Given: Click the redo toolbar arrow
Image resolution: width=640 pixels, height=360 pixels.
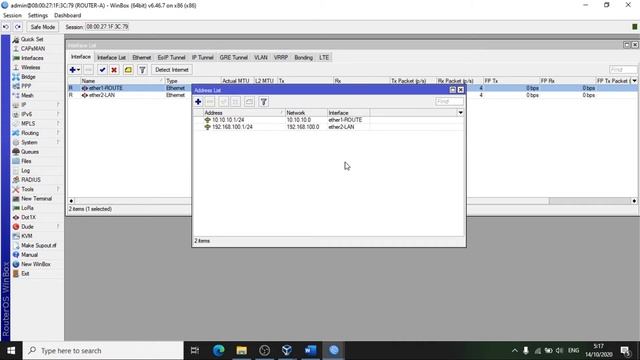Looking at the screenshot, I should (x=18, y=27).
